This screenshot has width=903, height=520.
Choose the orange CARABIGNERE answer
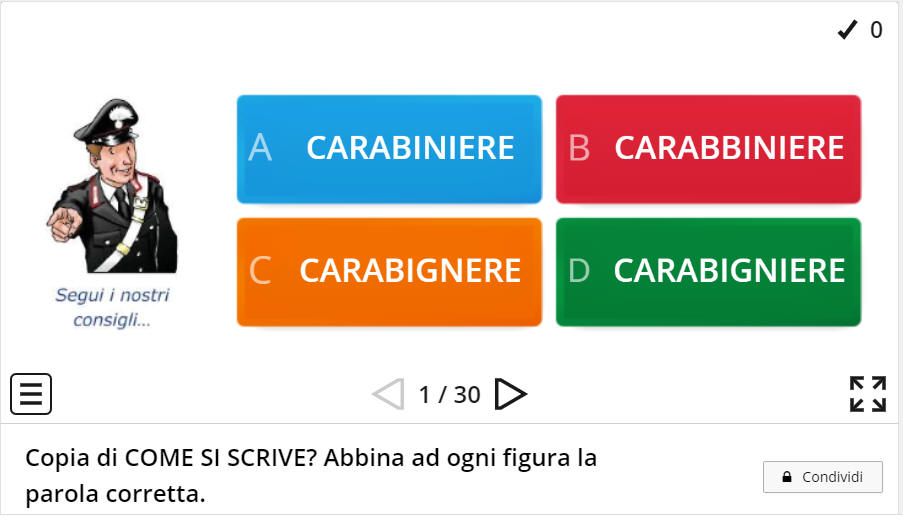(389, 272)
